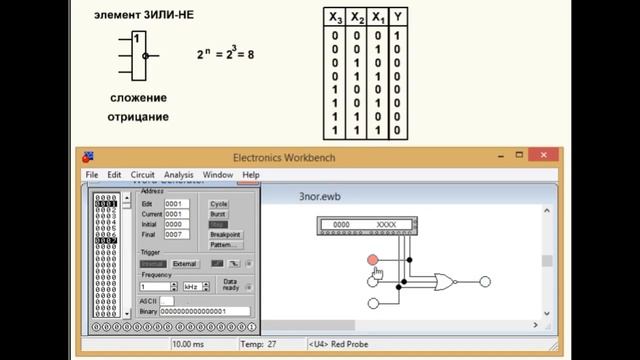
Task: Open the Pattern... dialog
Action: (226, 245)
